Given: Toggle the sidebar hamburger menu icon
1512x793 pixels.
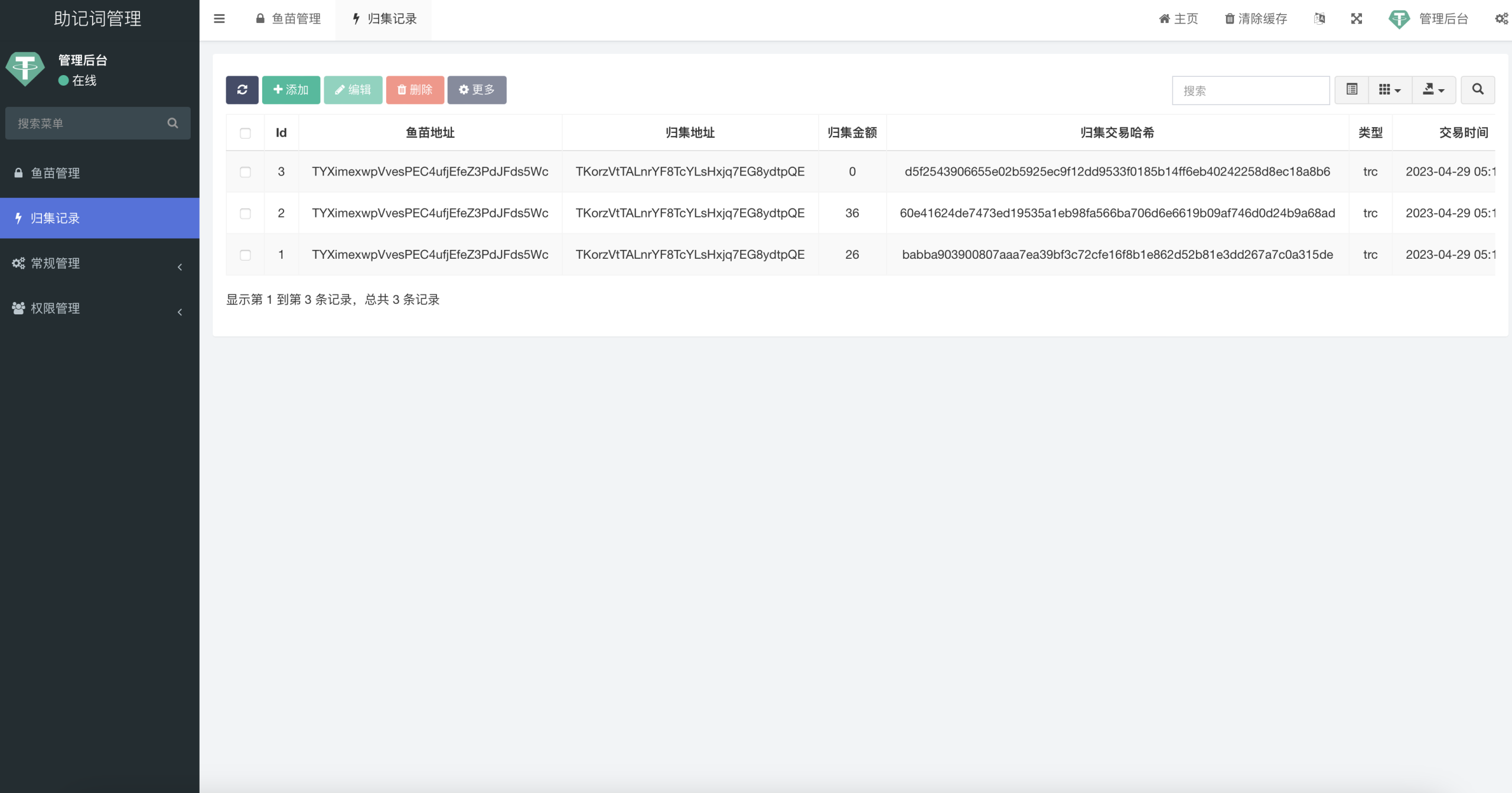Looking at the screenshot, I should click(219, 19).
